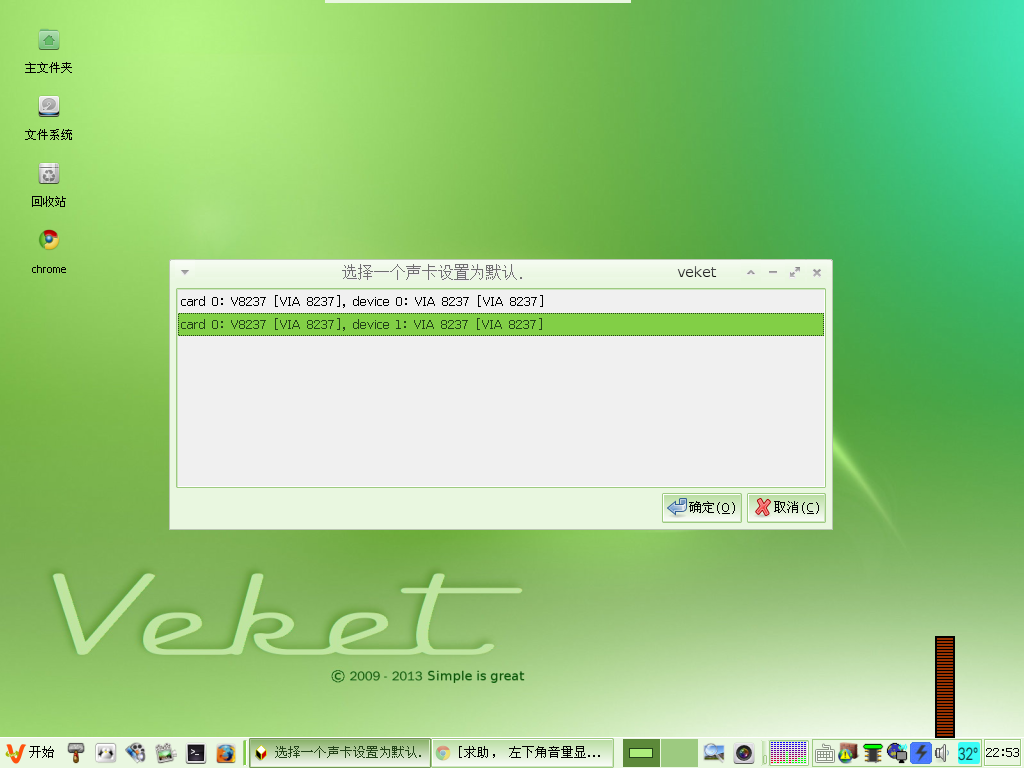Switch to first virtual desktop in pager
Viewport: 1024px width, 768px height.
tap(641, 753)
